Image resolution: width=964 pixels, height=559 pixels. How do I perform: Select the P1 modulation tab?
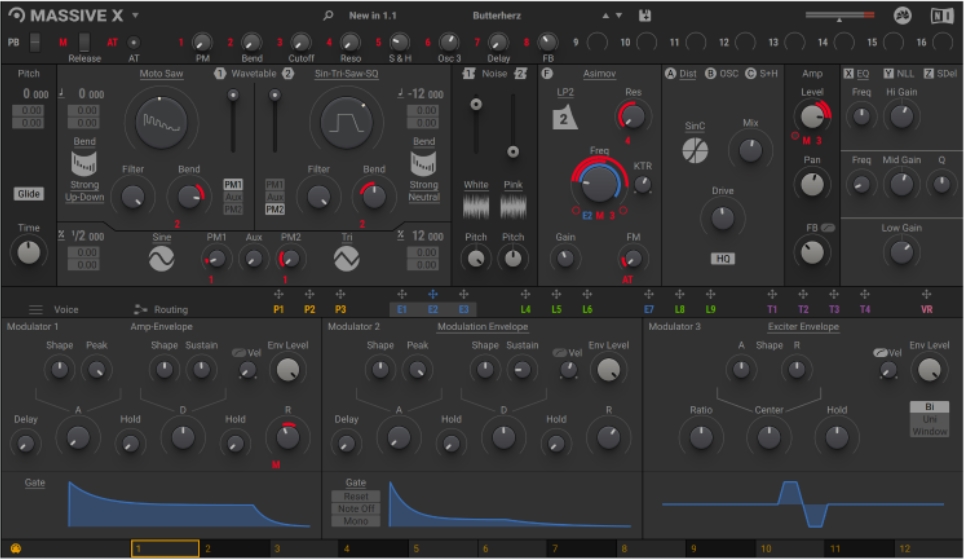tap(279, 309)
